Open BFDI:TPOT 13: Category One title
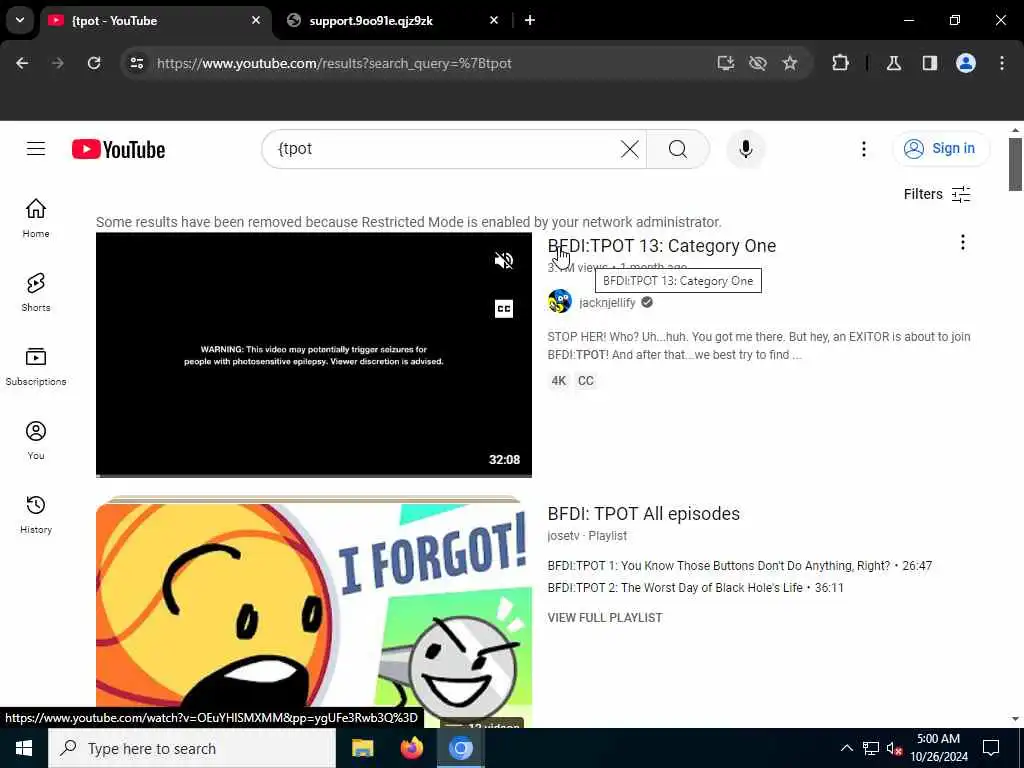 pyautogui.click(x=662, y=246)
